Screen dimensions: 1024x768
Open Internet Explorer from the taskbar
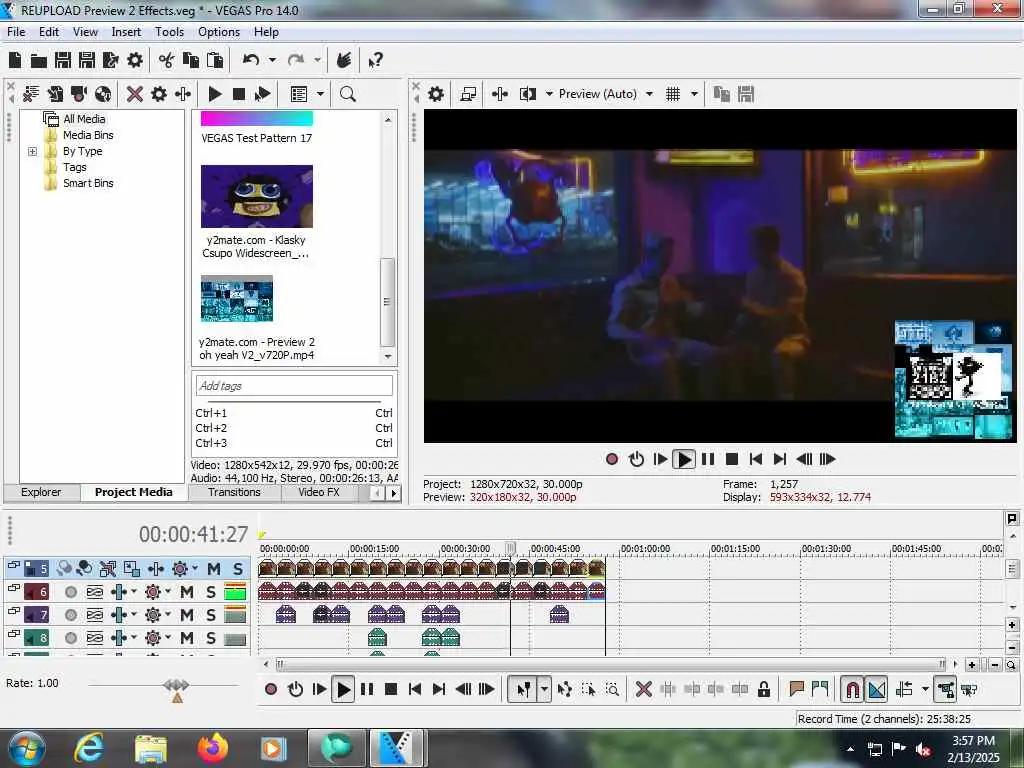point(89,748)
